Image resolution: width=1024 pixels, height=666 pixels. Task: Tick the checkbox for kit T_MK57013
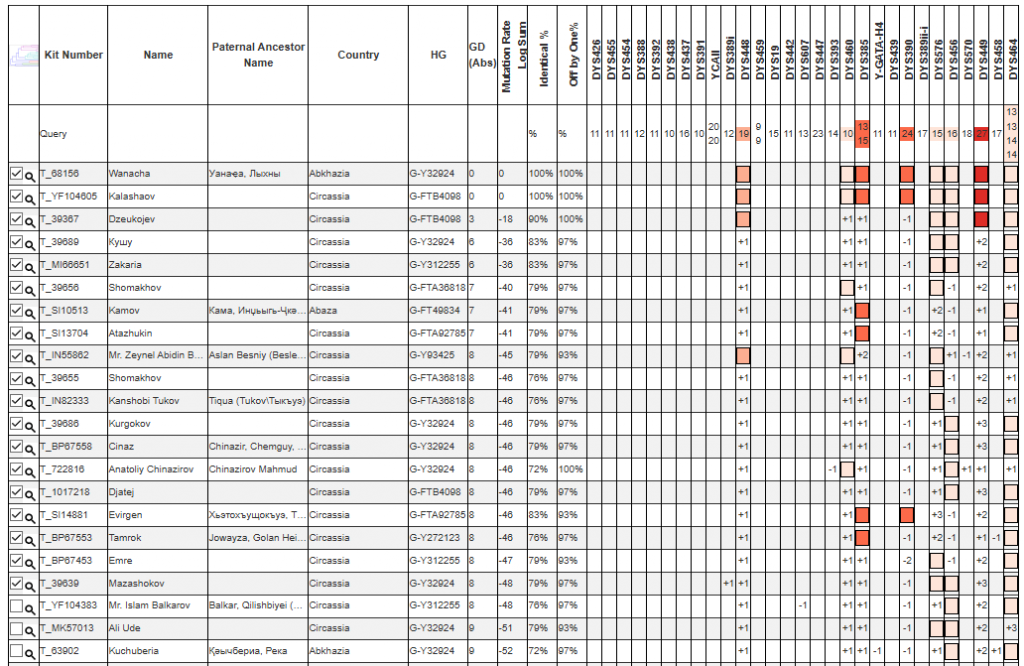pyautogui.click(x=16, y=628)
